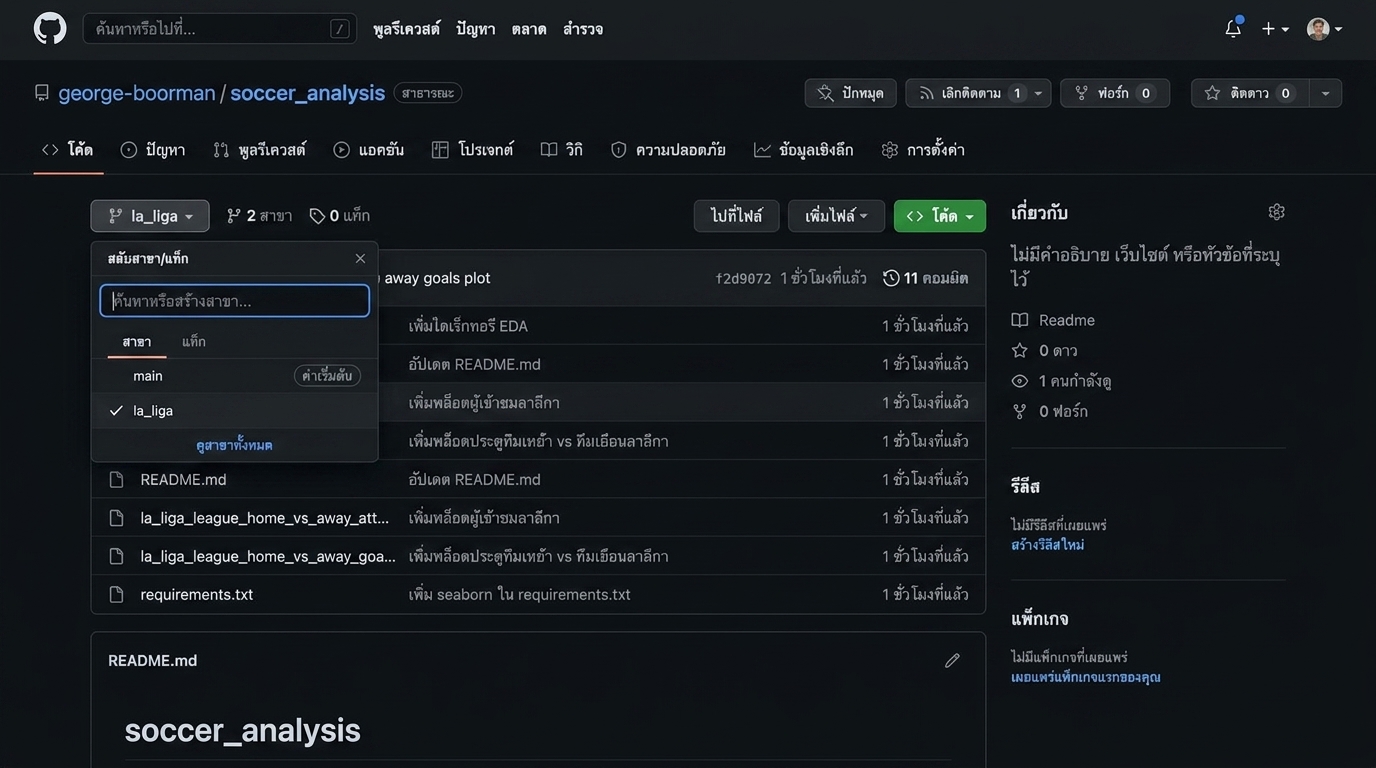Click file icon beside la_liga_league_home_vs_away_att...
1376x768 pixels.
click(116, 518)
